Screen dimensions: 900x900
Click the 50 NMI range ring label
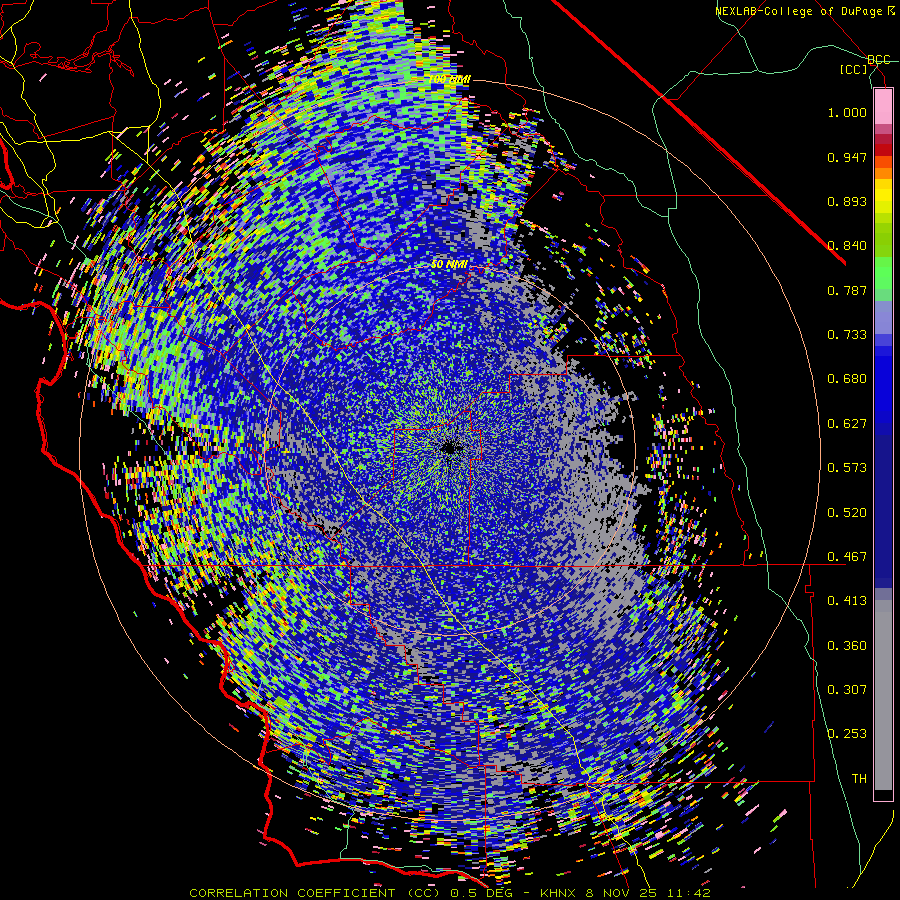449,265
